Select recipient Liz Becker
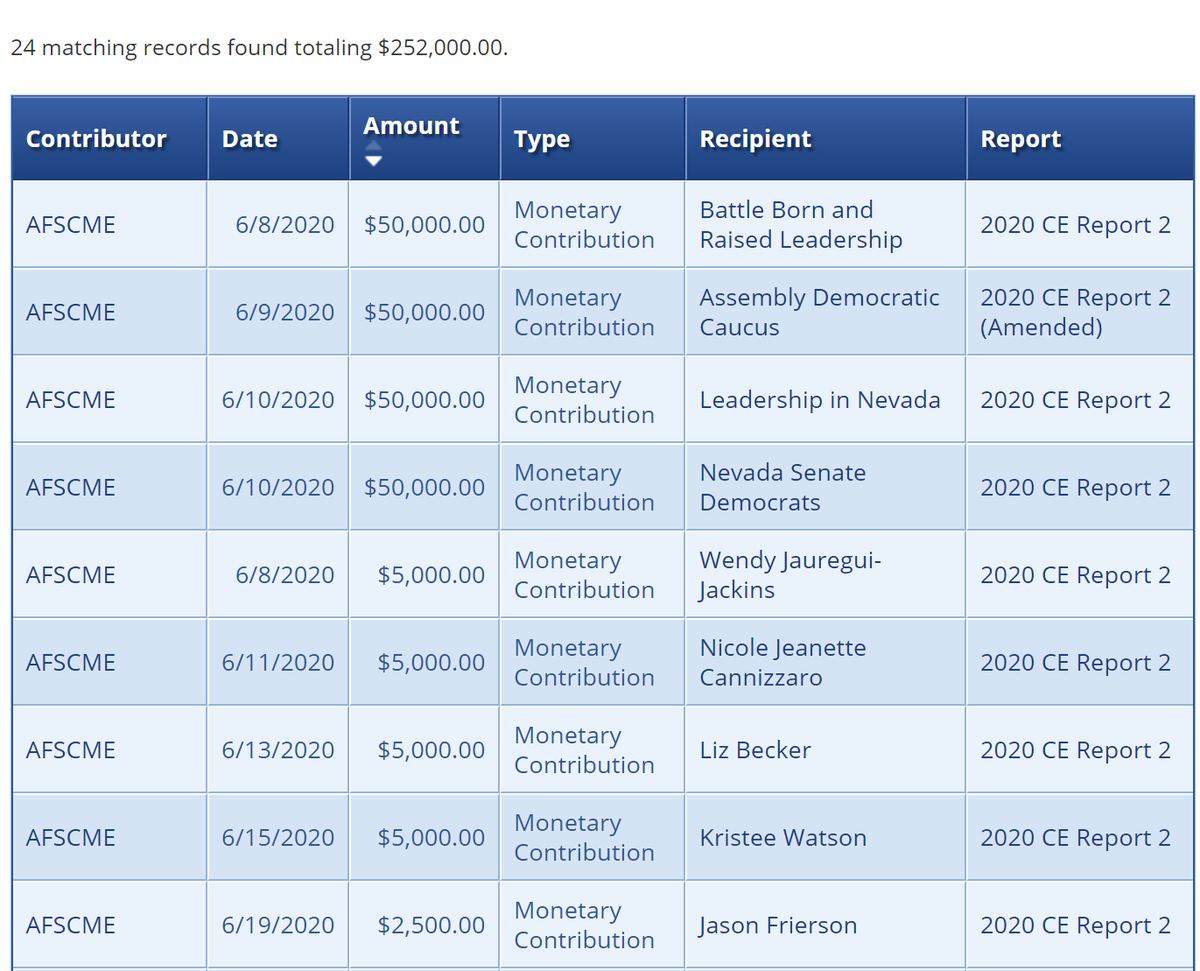1200x971 pixels. point(755,750)
